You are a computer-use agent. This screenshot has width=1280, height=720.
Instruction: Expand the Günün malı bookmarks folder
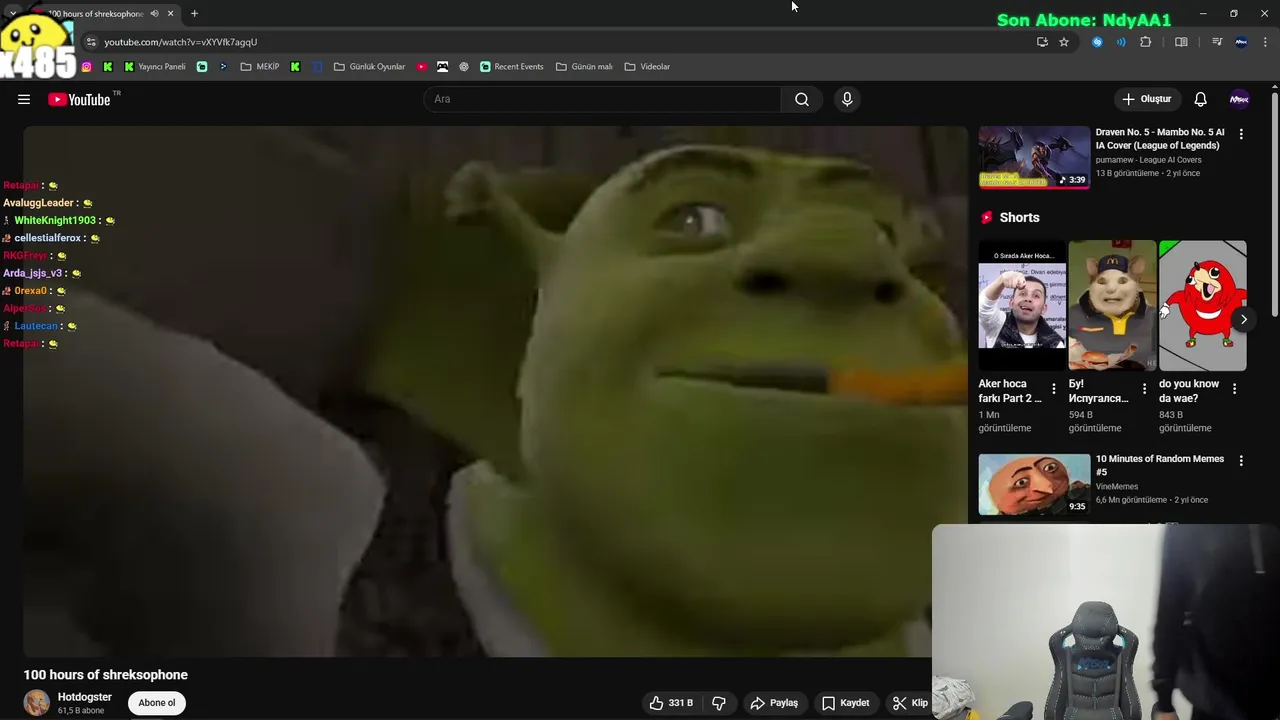584,67
